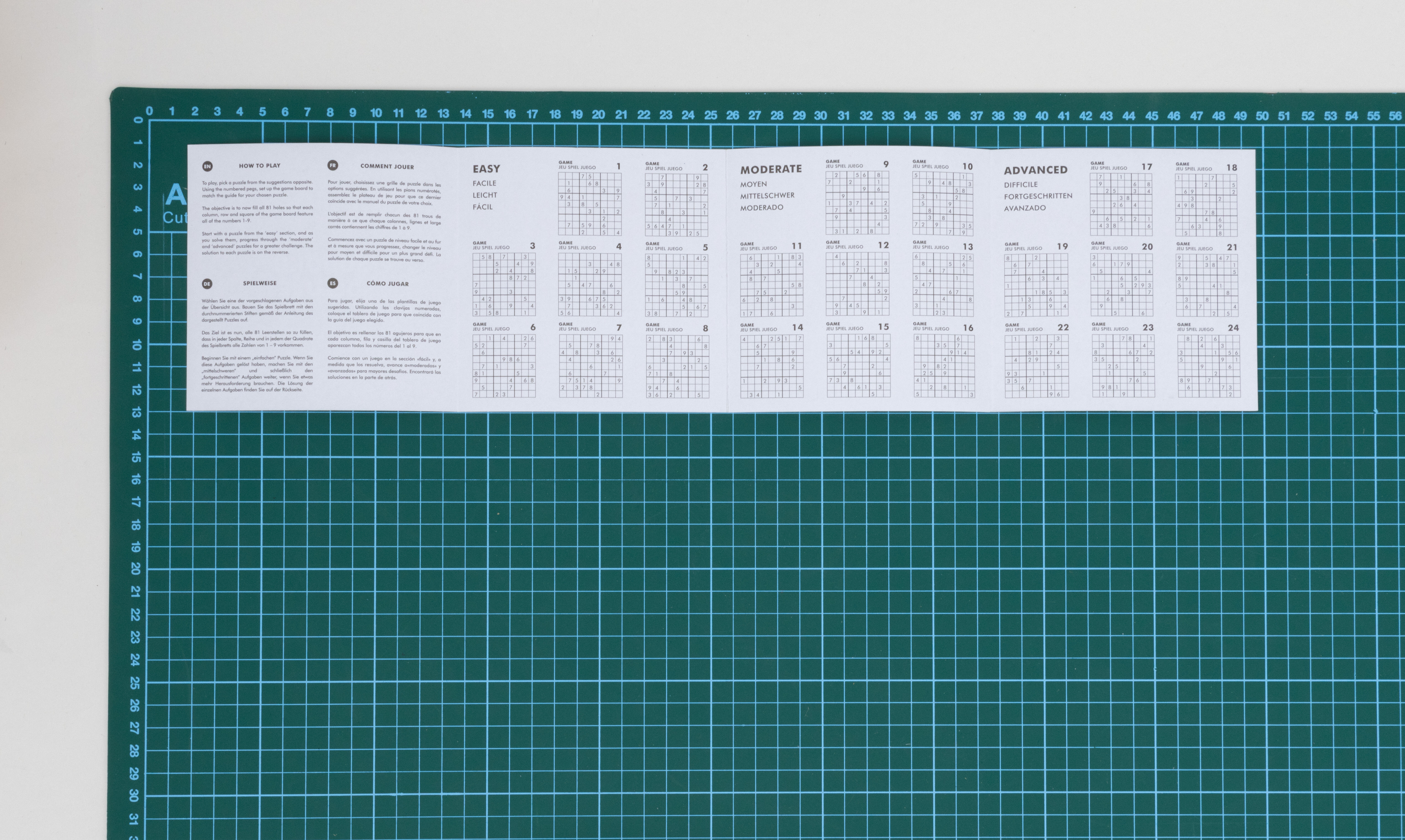Open the Game 16 sudoku grid
Viewport: 1405px width, 840px height.
click(x=944, y=366)
